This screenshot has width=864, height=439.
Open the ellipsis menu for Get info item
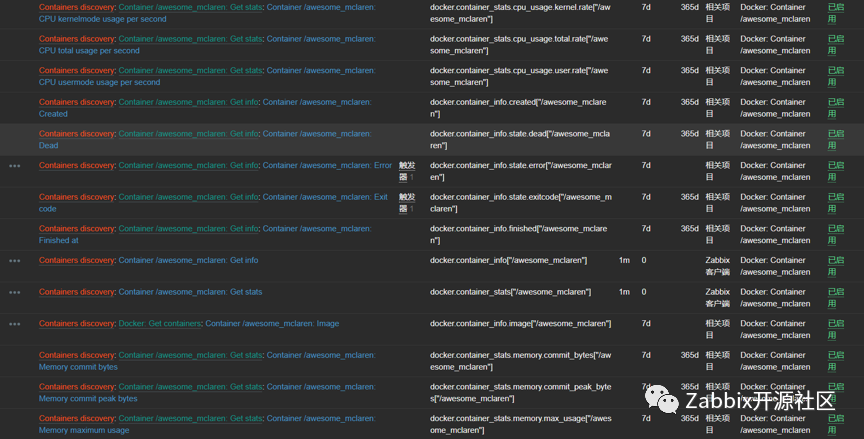[14, 261]
